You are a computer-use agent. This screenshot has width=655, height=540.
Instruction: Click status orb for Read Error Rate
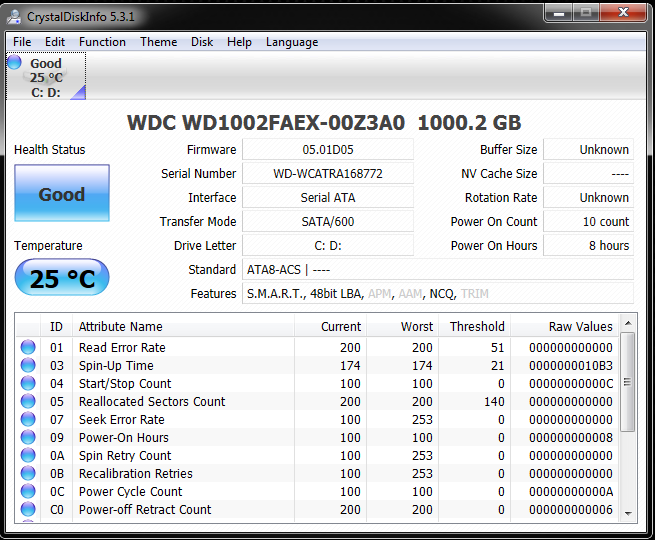28,347
